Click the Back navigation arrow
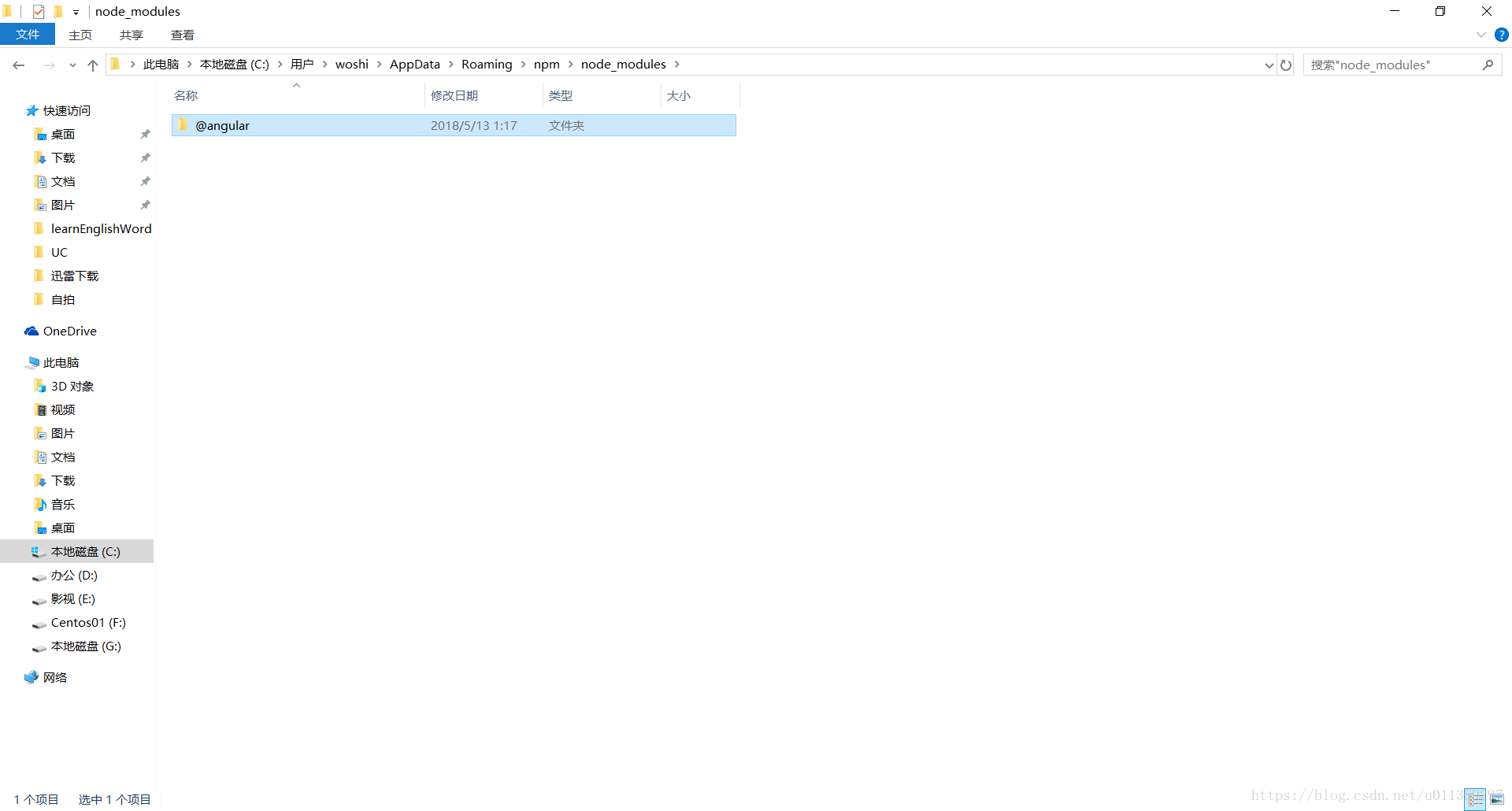This screenshot has width=1512, height=811. 19,65
